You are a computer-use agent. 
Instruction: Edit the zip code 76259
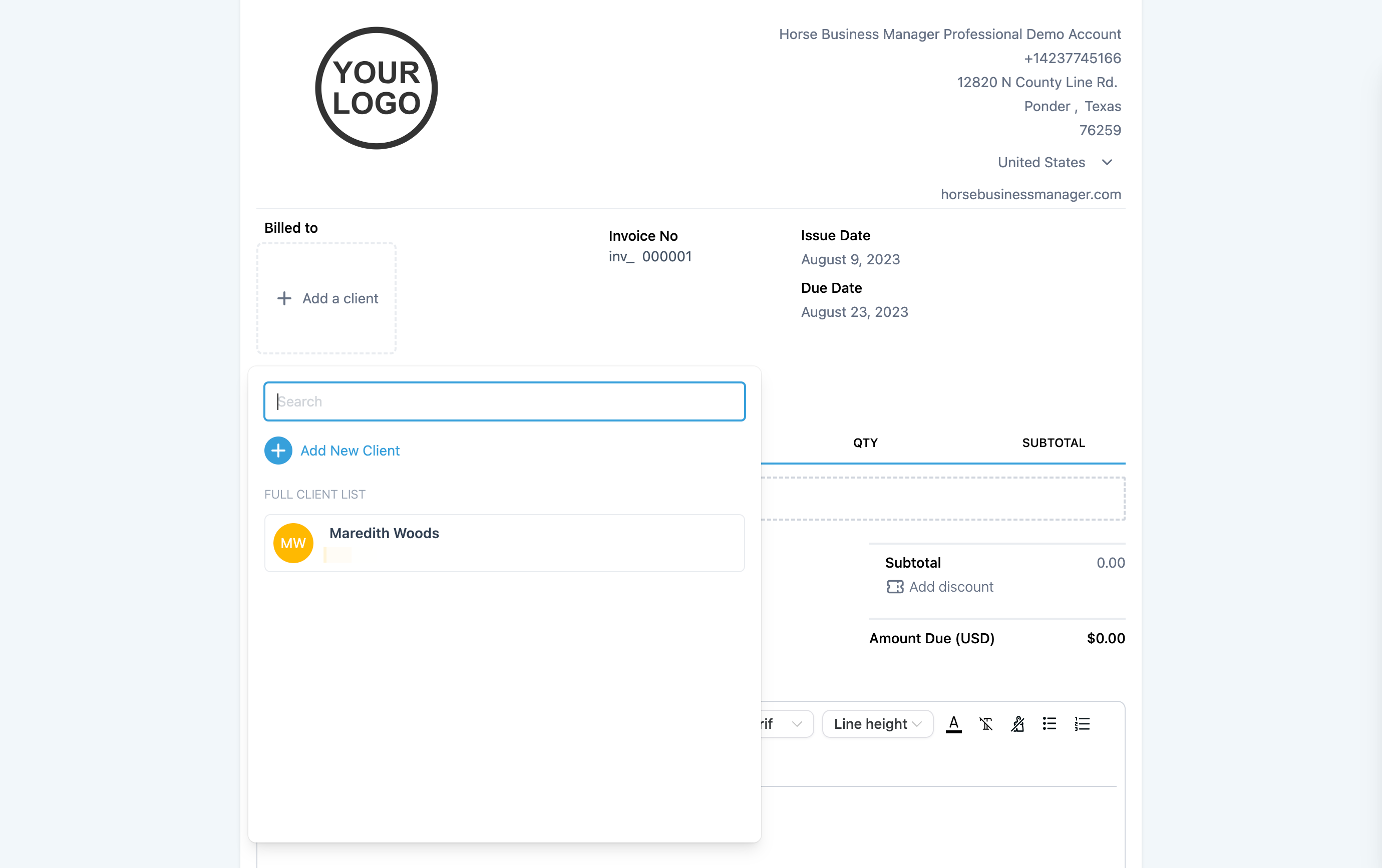1100,131
